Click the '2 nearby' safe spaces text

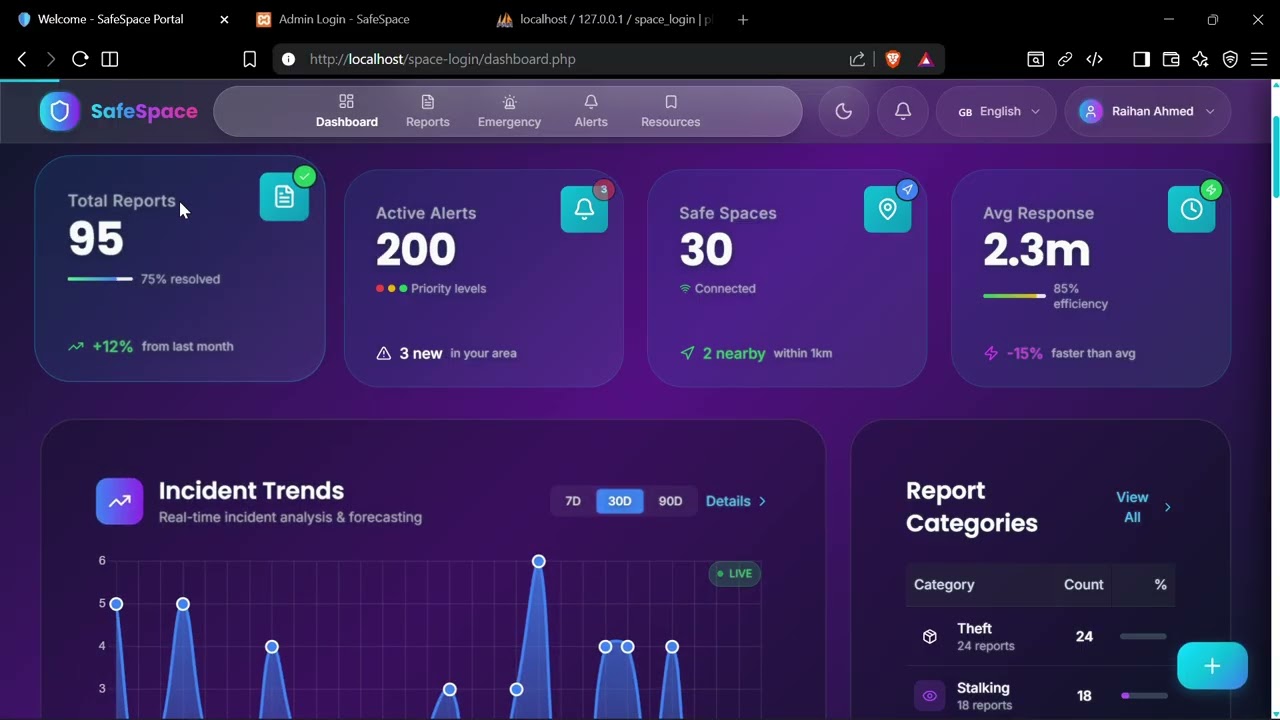click(x=734, y=353)
